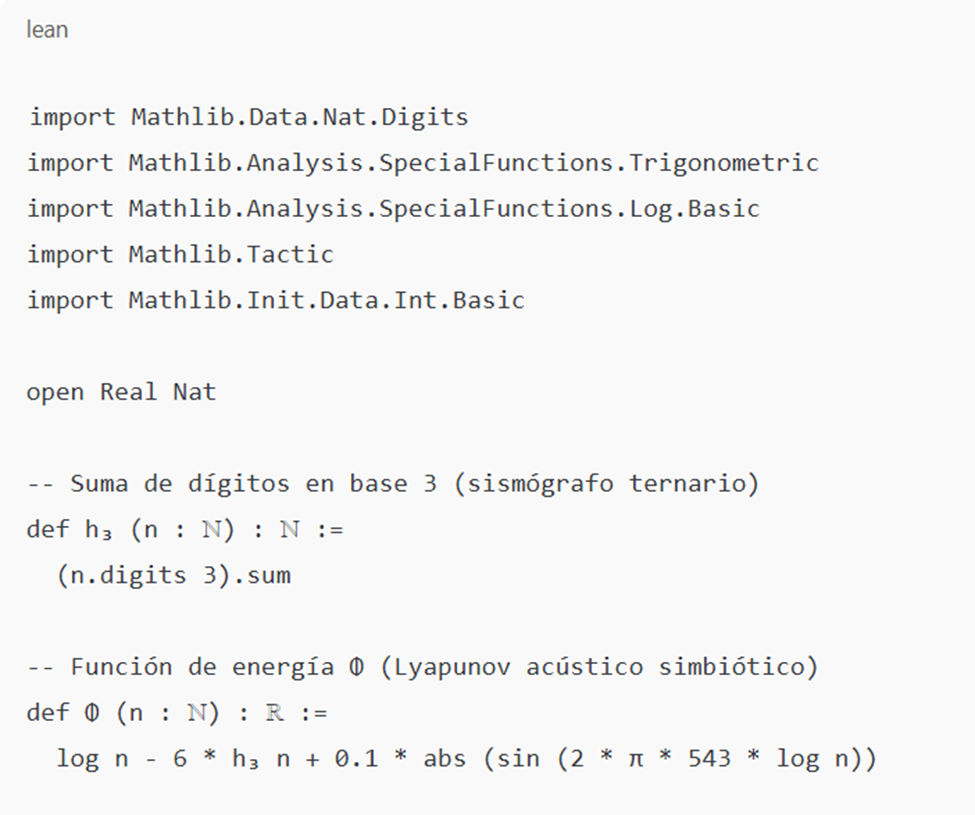
Task: Click the Init.Data.Int.Basic import line
Action: (275, 300)
